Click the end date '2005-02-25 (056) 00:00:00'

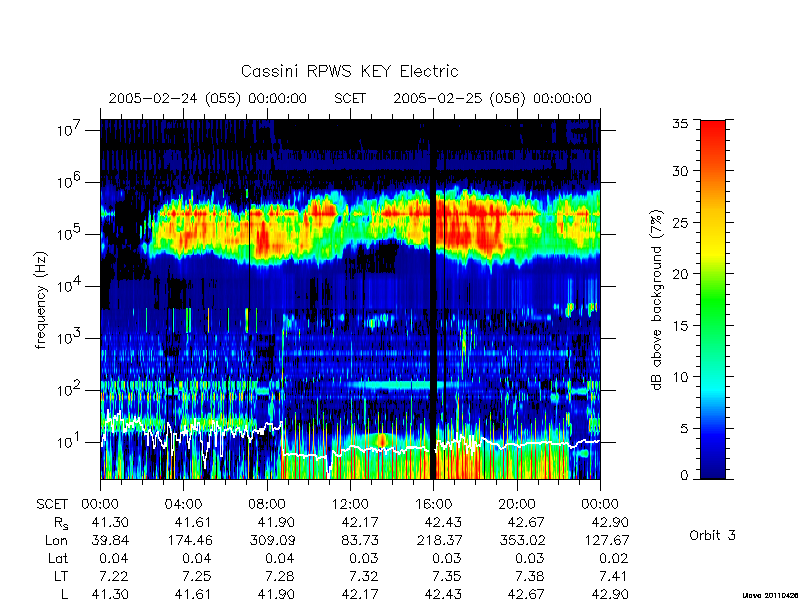click(492, 98)
